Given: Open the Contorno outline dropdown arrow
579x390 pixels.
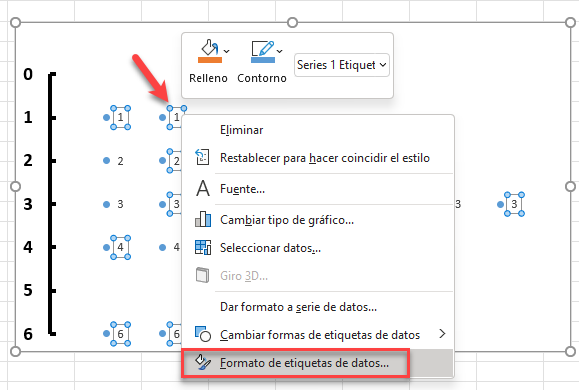Looking at the screenshot, I should click(x=280, y=51).
